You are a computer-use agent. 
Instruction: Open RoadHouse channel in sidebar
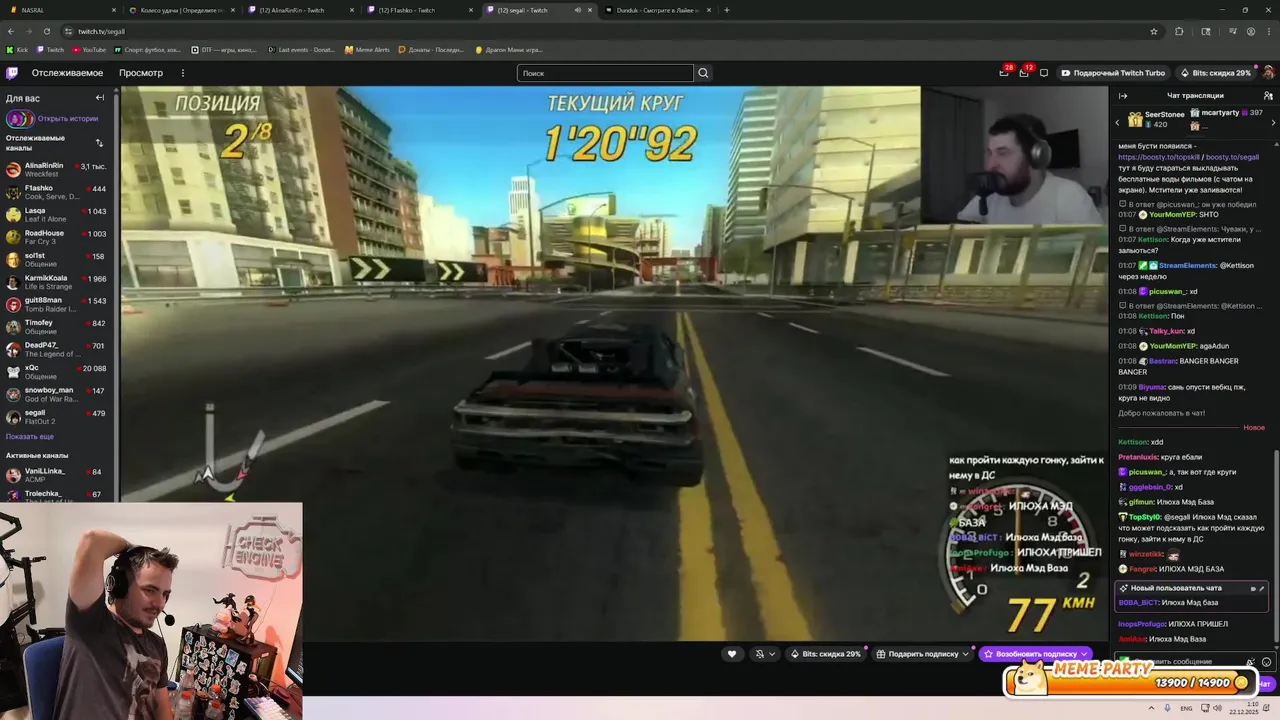58,237
